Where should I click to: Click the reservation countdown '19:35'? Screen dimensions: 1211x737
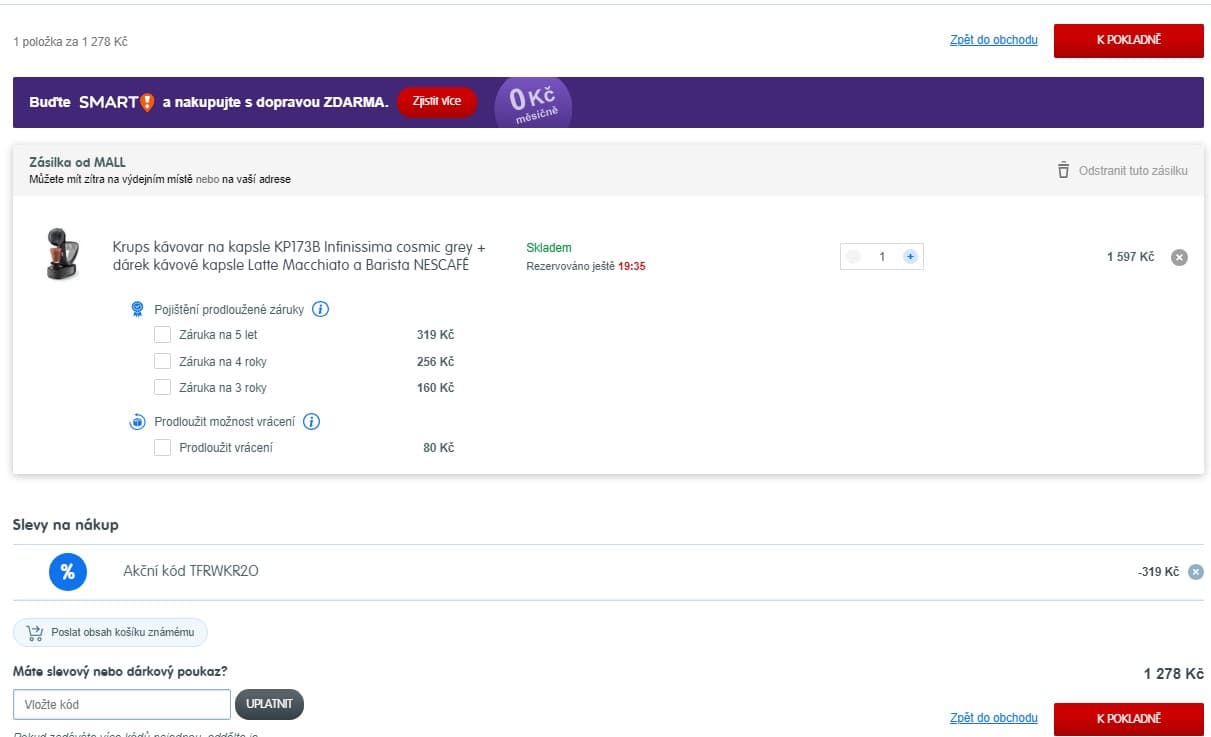631,267
